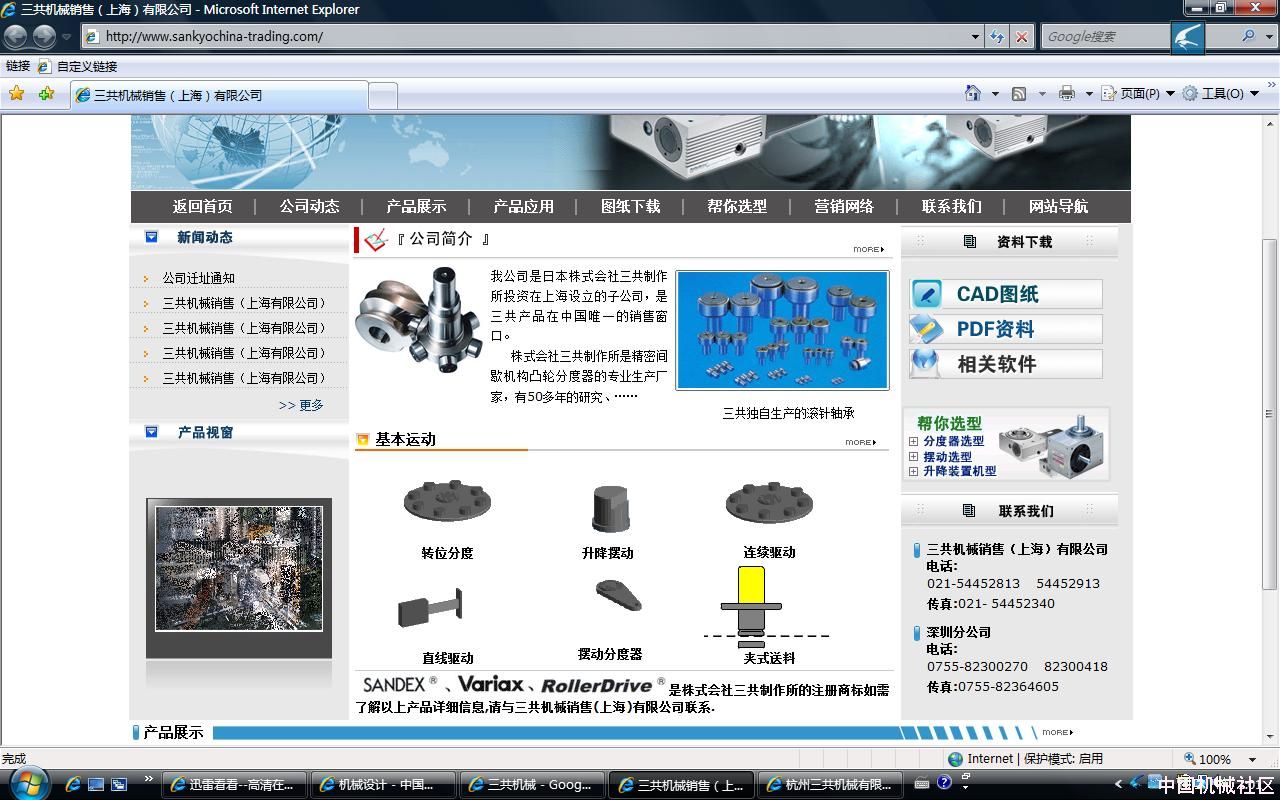The width and height of the screenshot is (1280, 800).
Task: Open the address bar history dropdown
Action: (x=976, y=37)
